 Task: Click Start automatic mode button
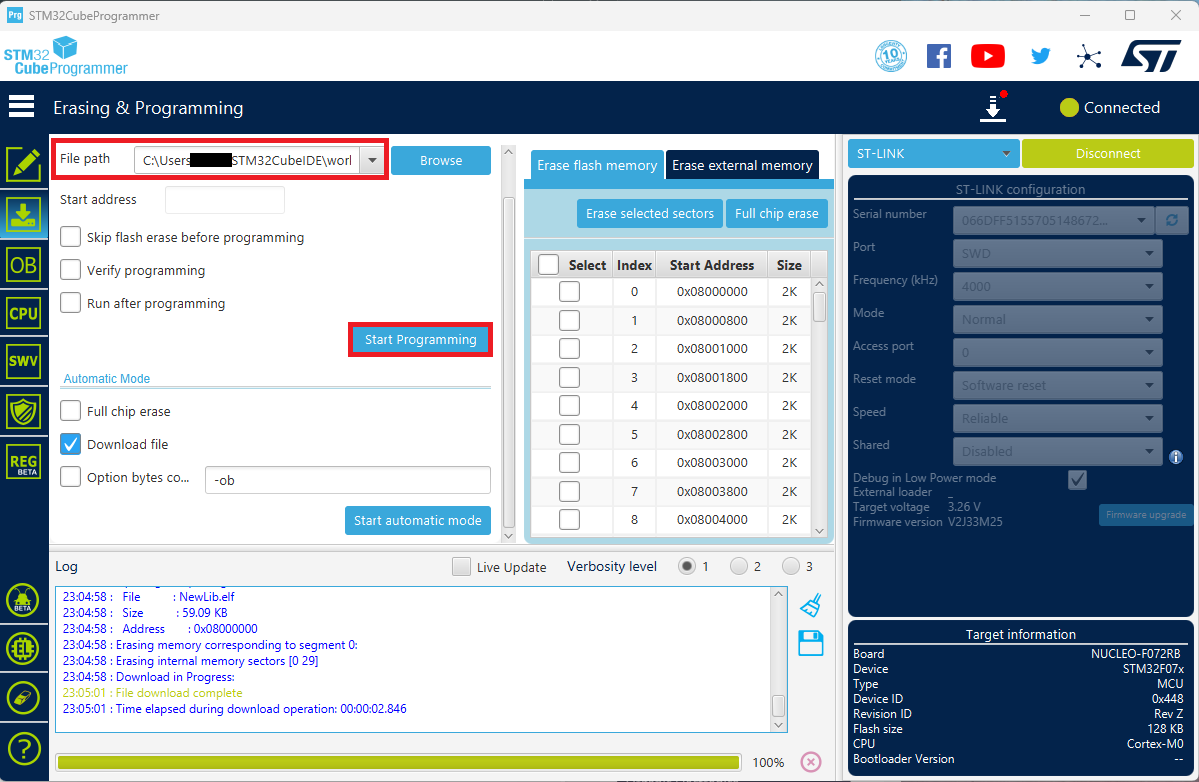418,521
